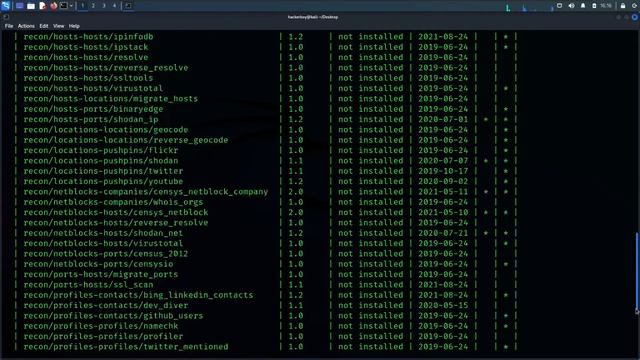Click the panel clock
Screen dimensions: 640x360
tap(606, 6)
